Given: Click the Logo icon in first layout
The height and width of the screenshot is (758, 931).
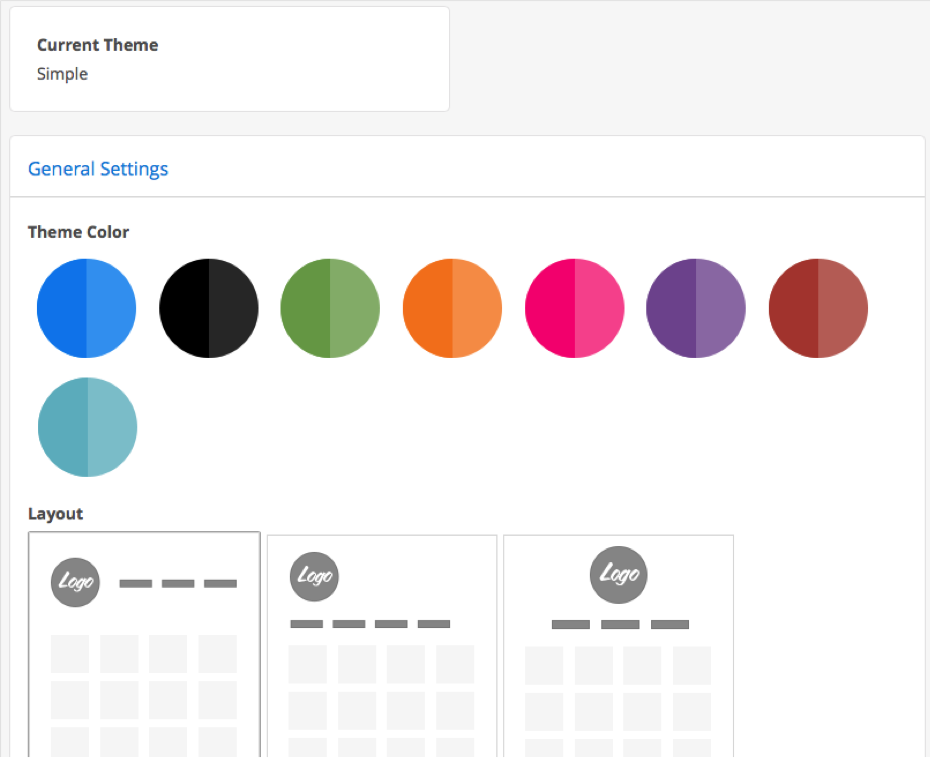Looking at the screenshot, I should [x=75, y=582].
